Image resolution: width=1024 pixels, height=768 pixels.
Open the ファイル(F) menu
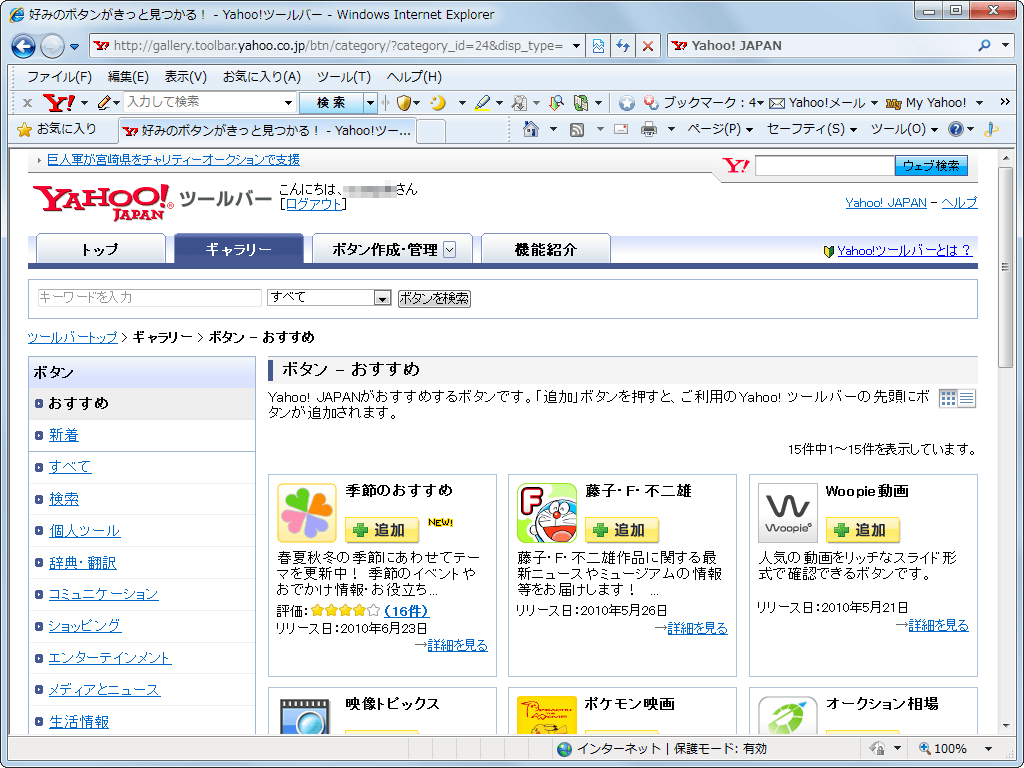(x=59, y=76)
